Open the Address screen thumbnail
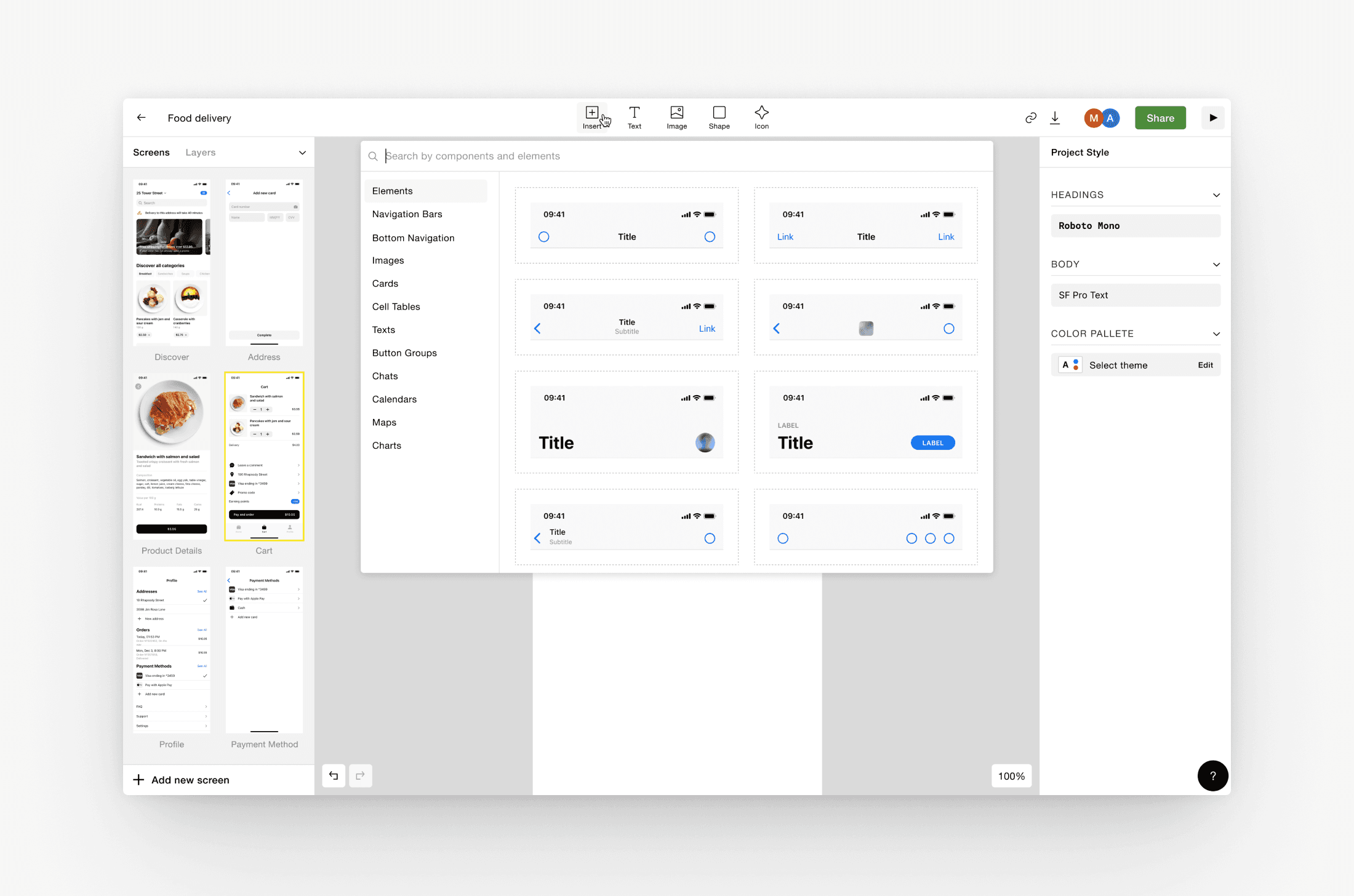The image size is (1354, 896). (x=264, y=263)
